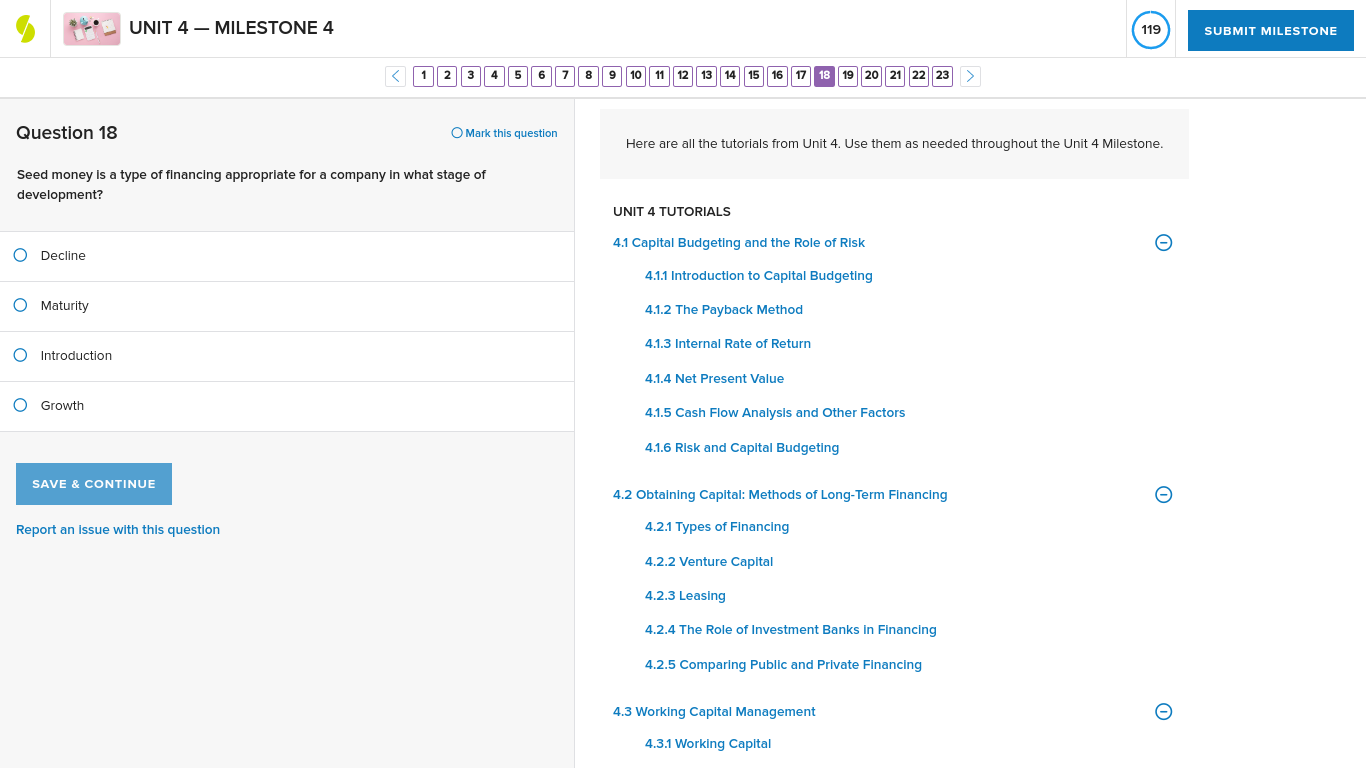
Task: Click the minus icon beside 4.3 Working Capital Management
Action: pyautogui.click(x=1163, y=711)
